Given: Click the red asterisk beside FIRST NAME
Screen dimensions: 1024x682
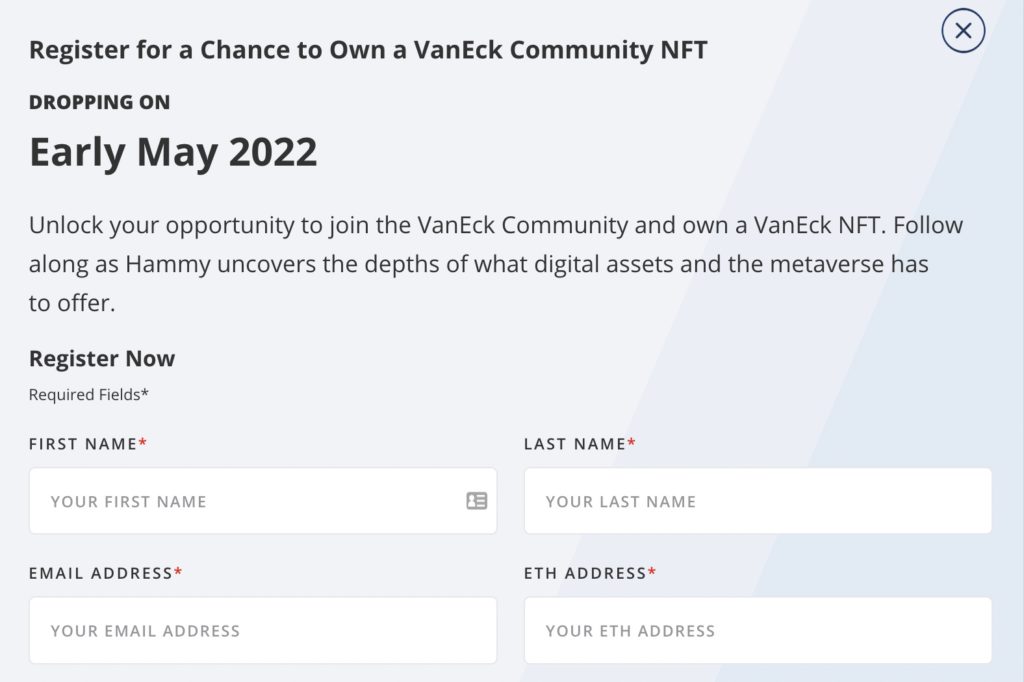Looking at the screenshot, I should click(142, 442).
